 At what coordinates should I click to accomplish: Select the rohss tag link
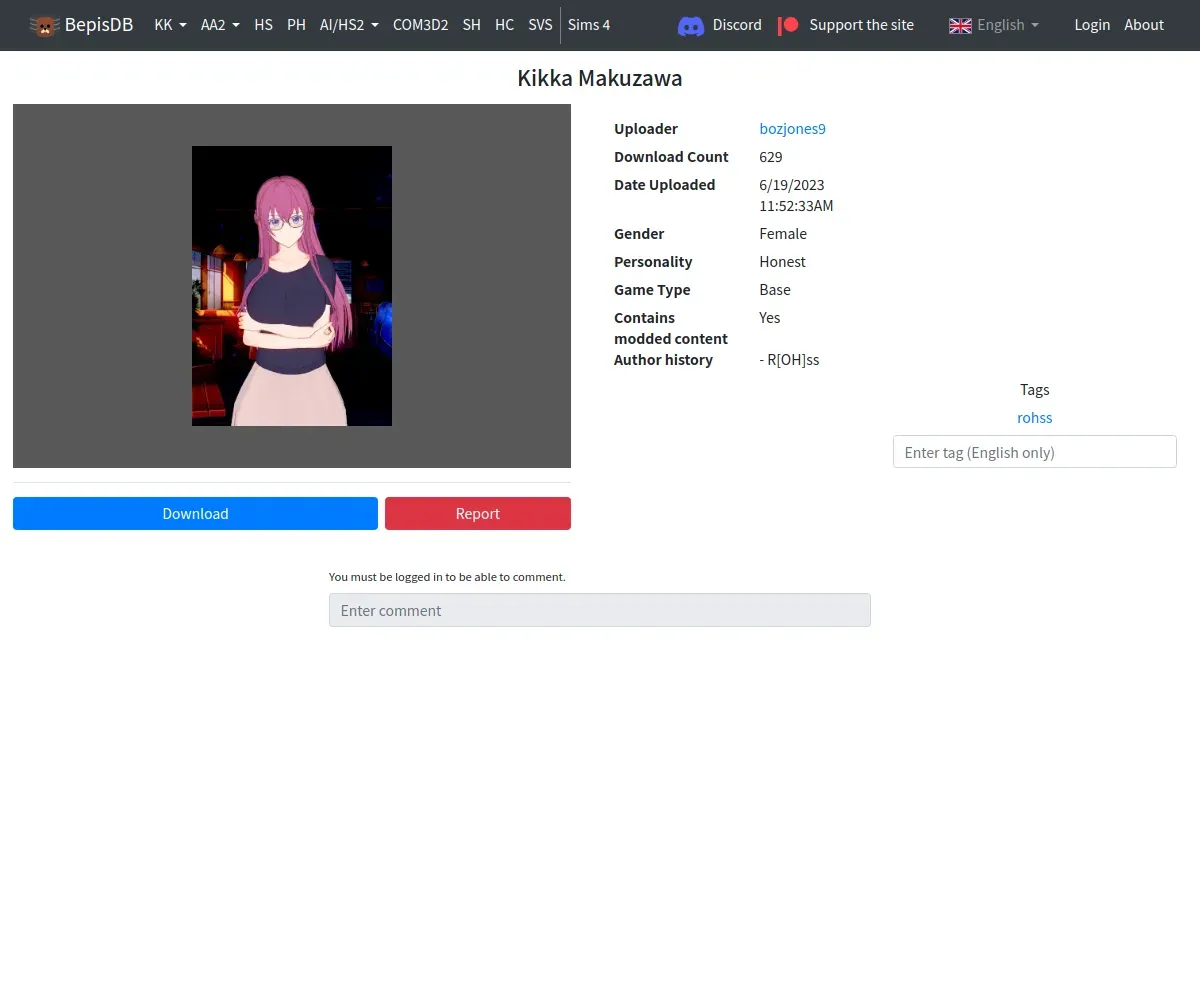pos(1035,418)
